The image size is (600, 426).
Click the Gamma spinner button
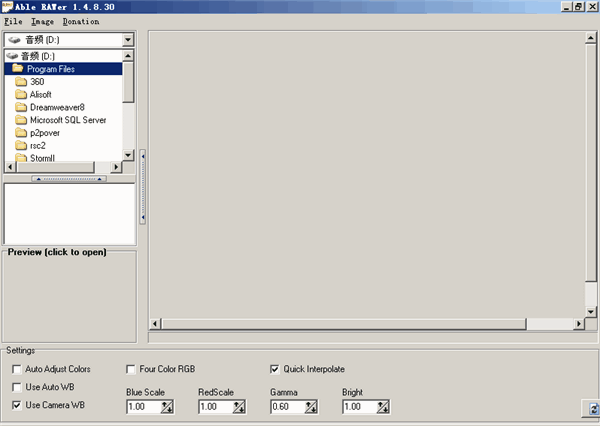(311, 407)
